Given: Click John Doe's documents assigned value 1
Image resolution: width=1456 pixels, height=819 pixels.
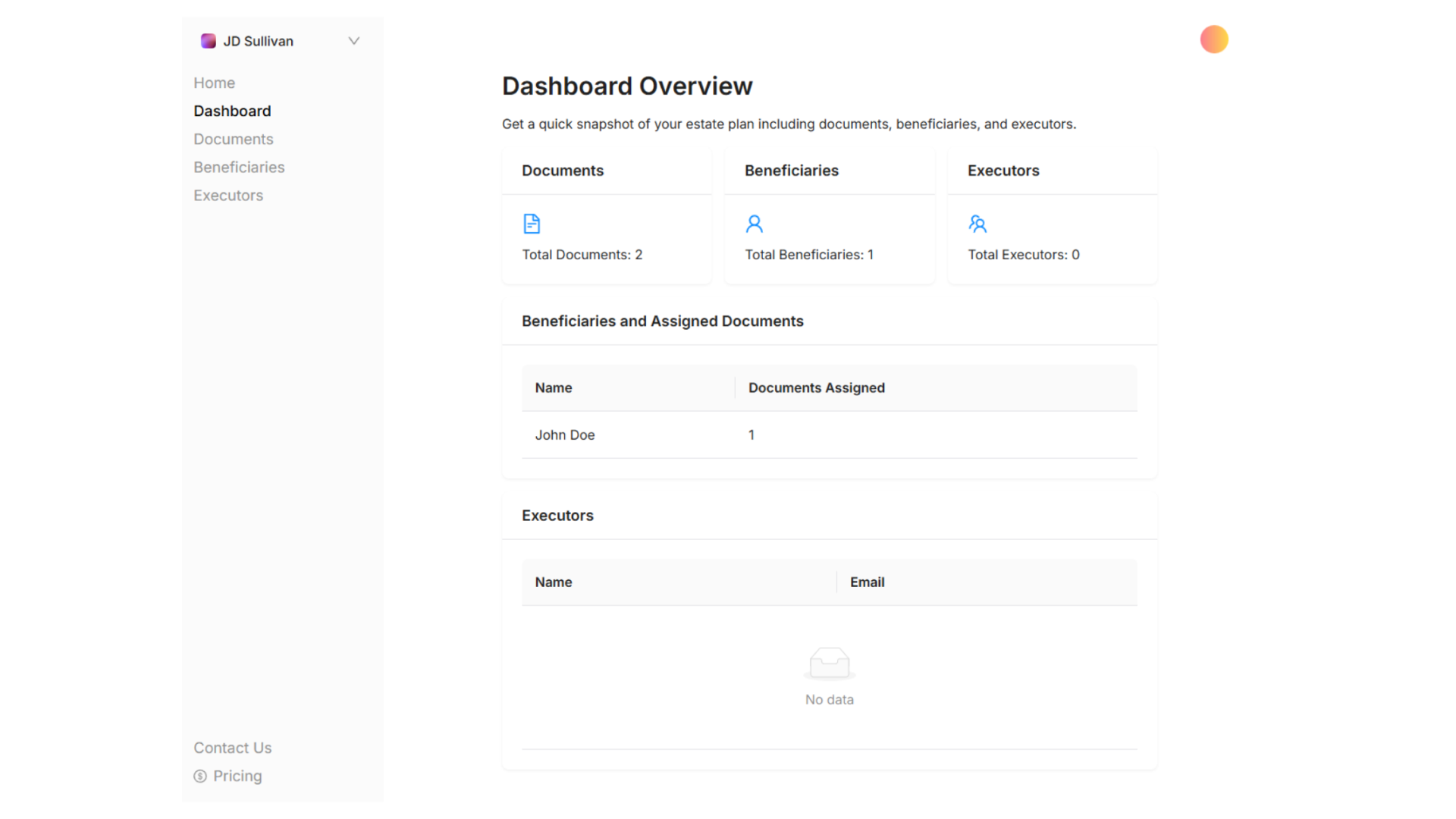Looking at the screenshot, I should 752,435.
